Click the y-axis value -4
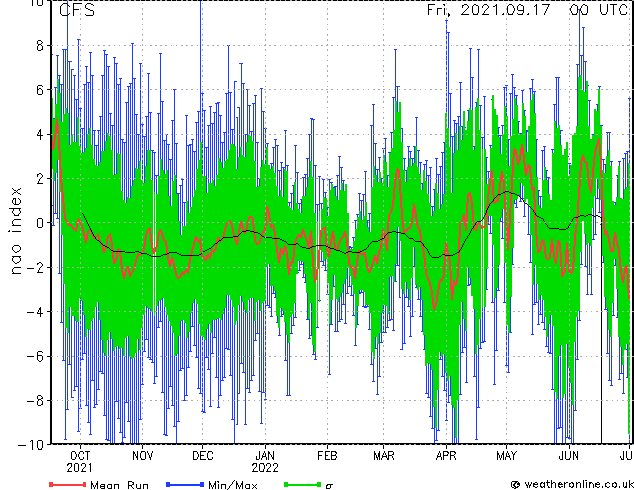The width and height of the screenshot is (634, 490). tap(35, 312)
